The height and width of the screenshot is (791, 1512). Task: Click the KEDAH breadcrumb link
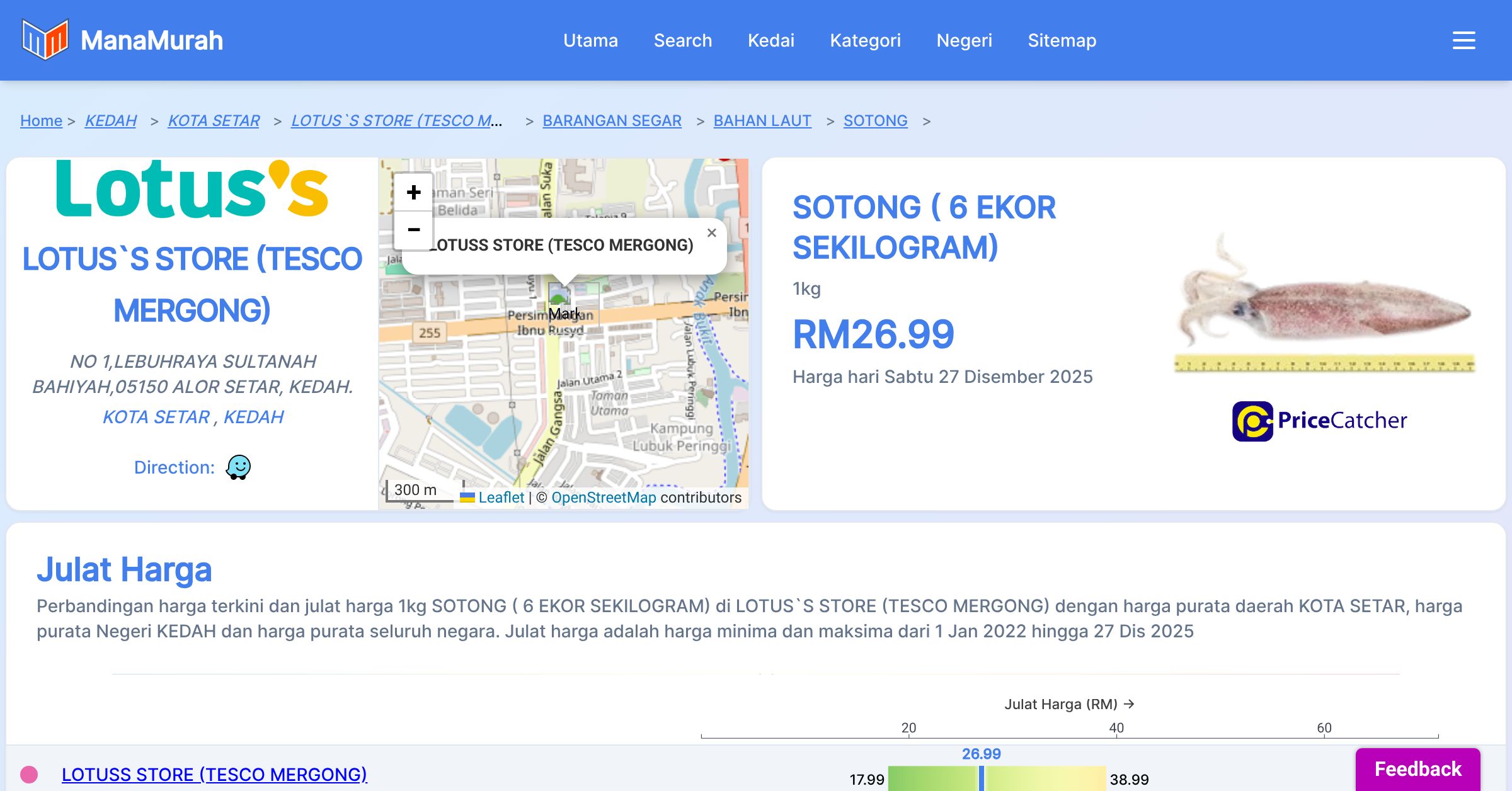tap(111, 120)
